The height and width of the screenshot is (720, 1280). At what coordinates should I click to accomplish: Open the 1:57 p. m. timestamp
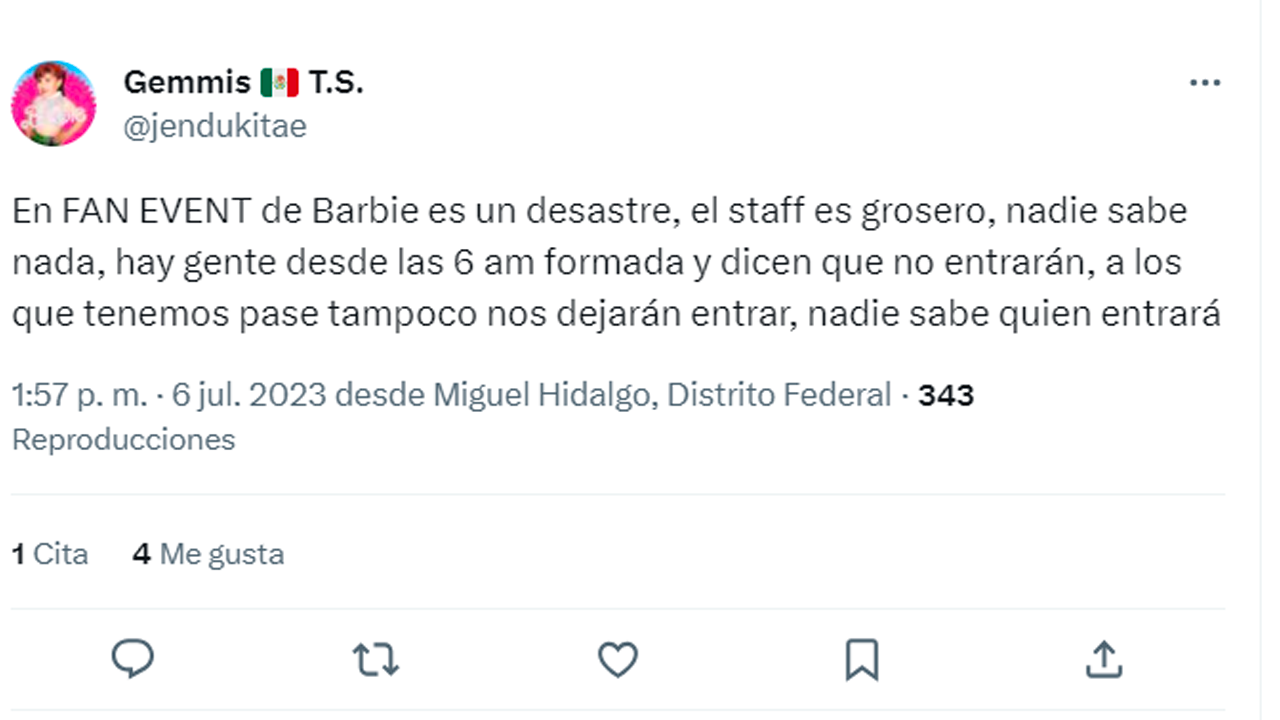point(79,395)
